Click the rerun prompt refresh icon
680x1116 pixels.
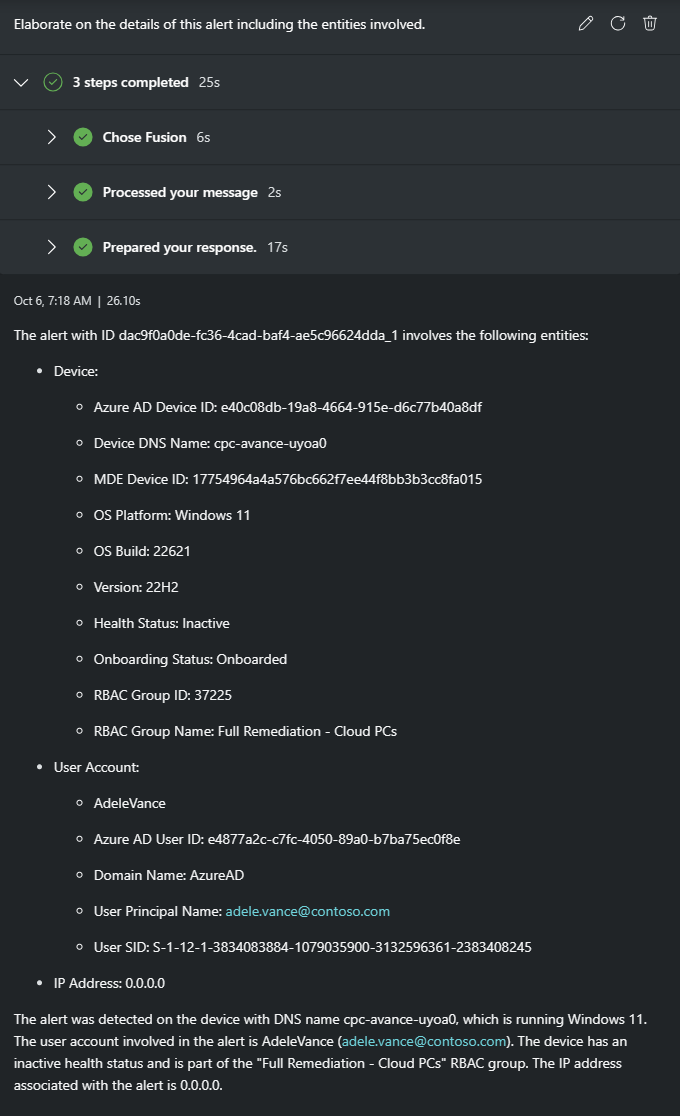(x=618, y=24)
